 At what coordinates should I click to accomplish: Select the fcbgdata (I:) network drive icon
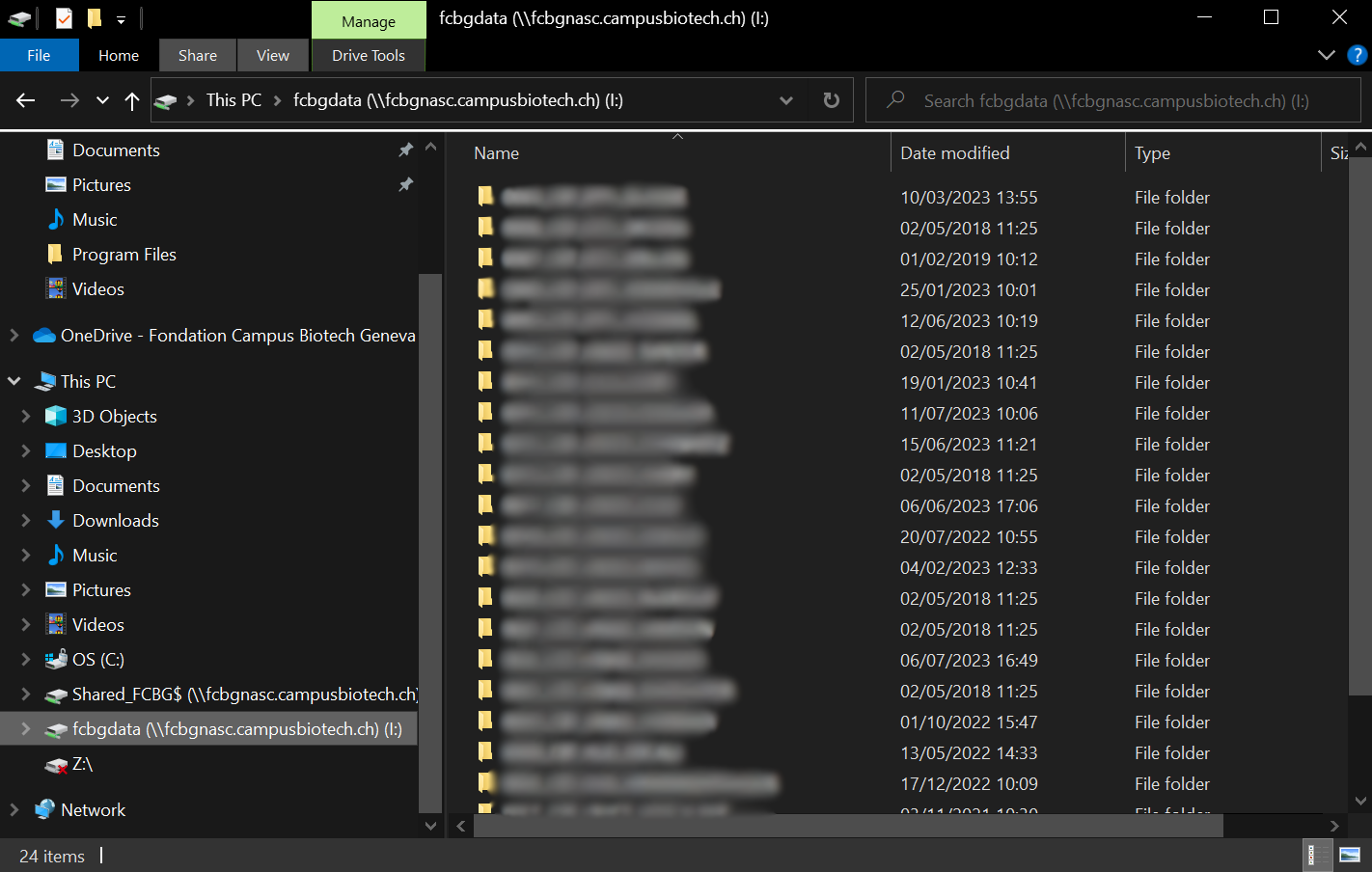click(56, 729)
